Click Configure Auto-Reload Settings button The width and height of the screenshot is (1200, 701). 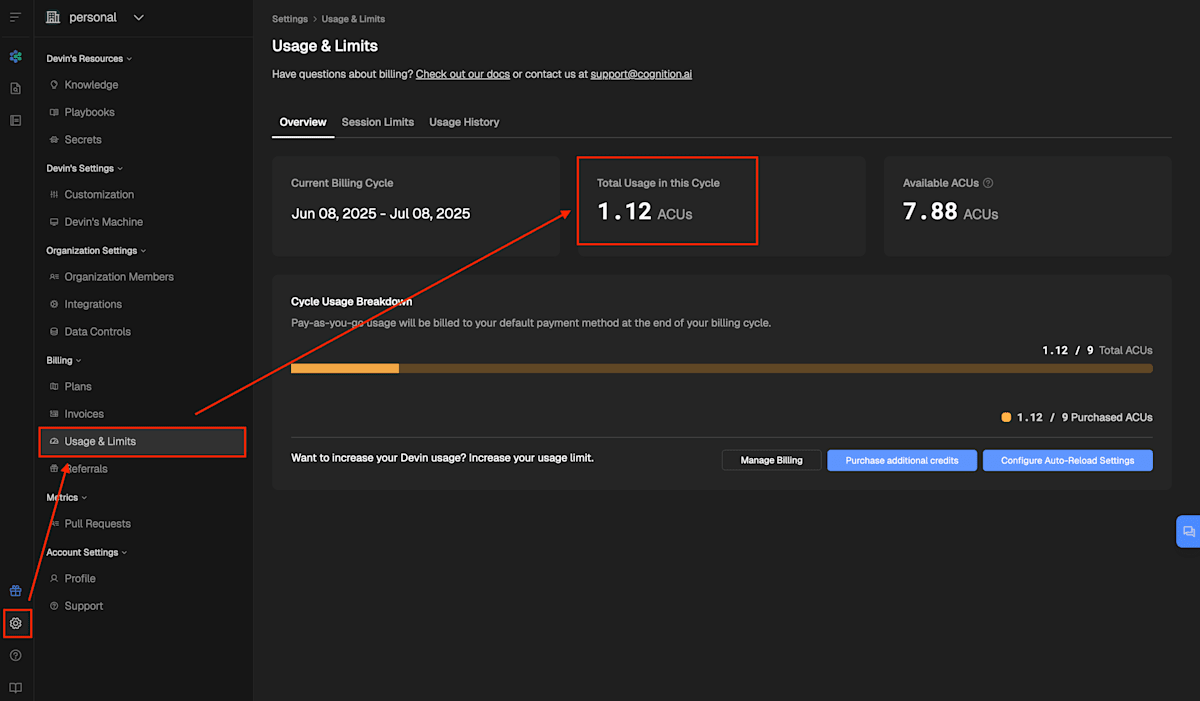(x=1068, y=460)
